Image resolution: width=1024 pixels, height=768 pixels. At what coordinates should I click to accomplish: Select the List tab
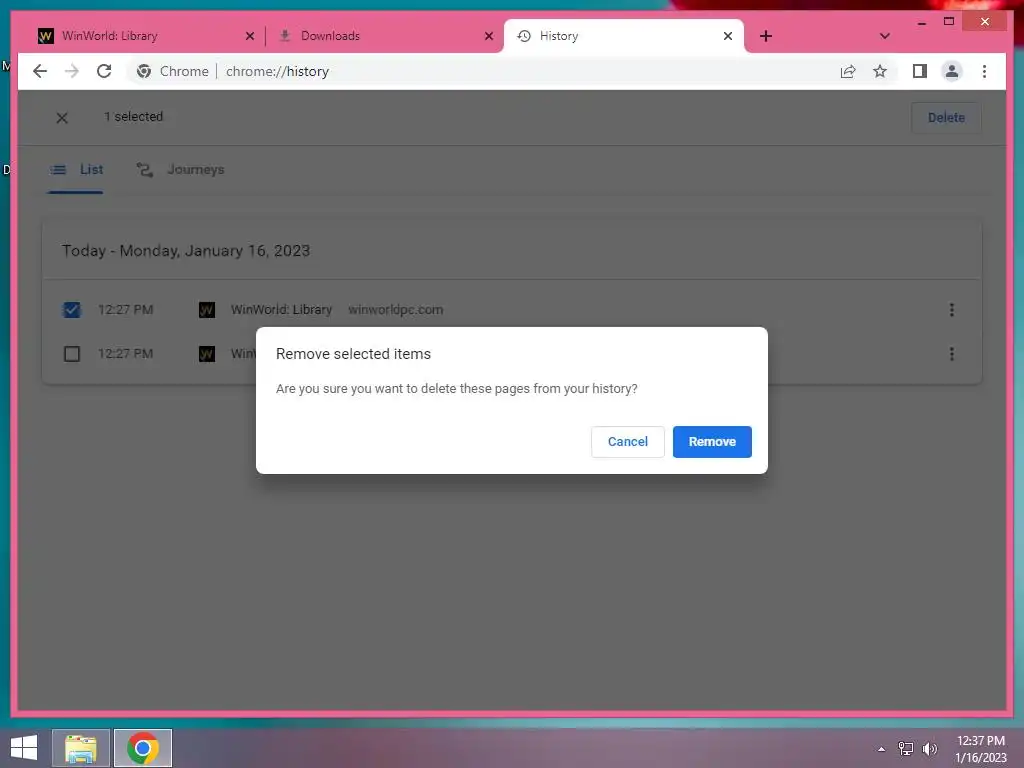[76, 170]
